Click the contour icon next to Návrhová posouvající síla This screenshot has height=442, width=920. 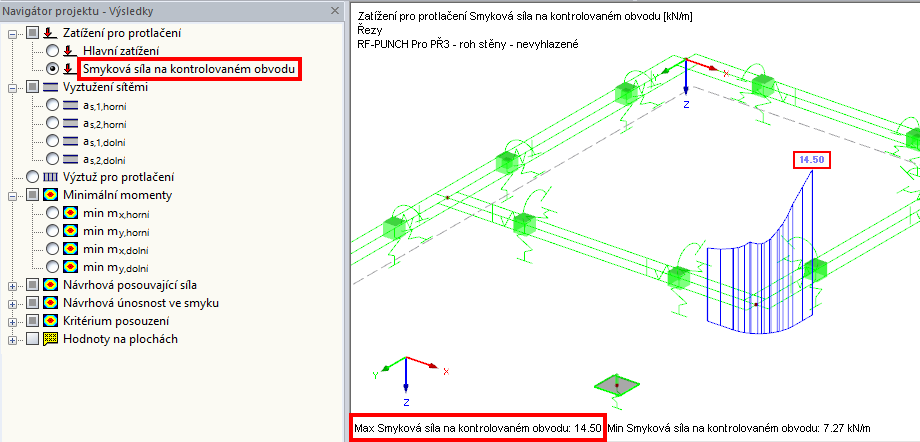[x=50, y=285]
